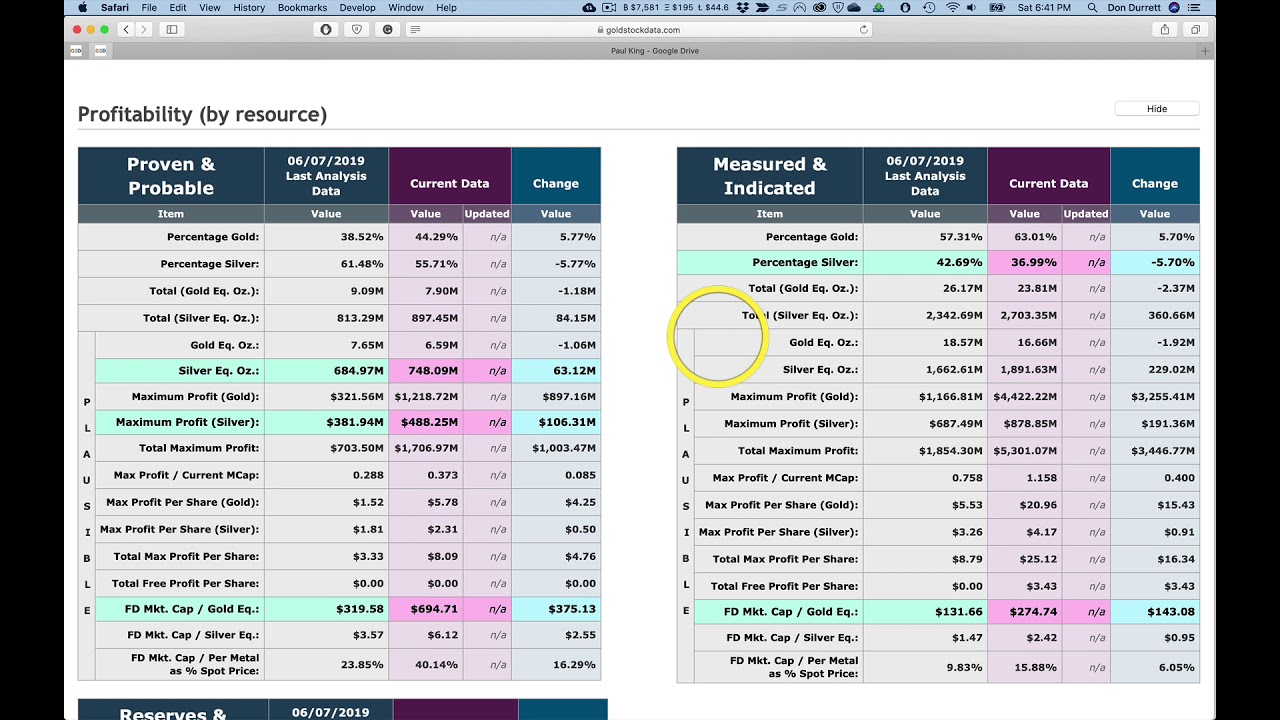Click the Maximum Profit (Silver) $488.25M cell

click(425, 422)
